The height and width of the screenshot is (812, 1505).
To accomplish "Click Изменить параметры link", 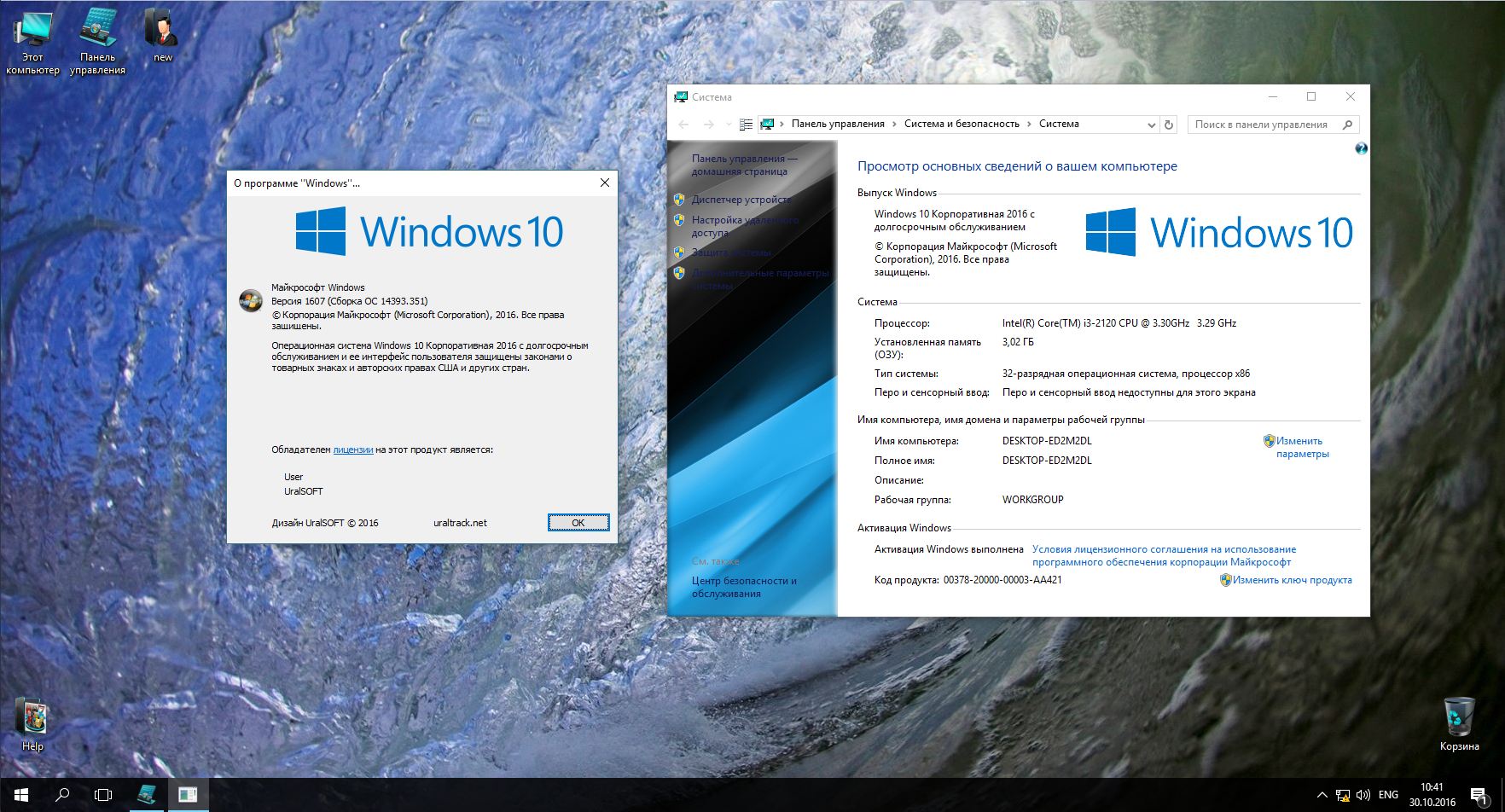I will coord(1302,447).
